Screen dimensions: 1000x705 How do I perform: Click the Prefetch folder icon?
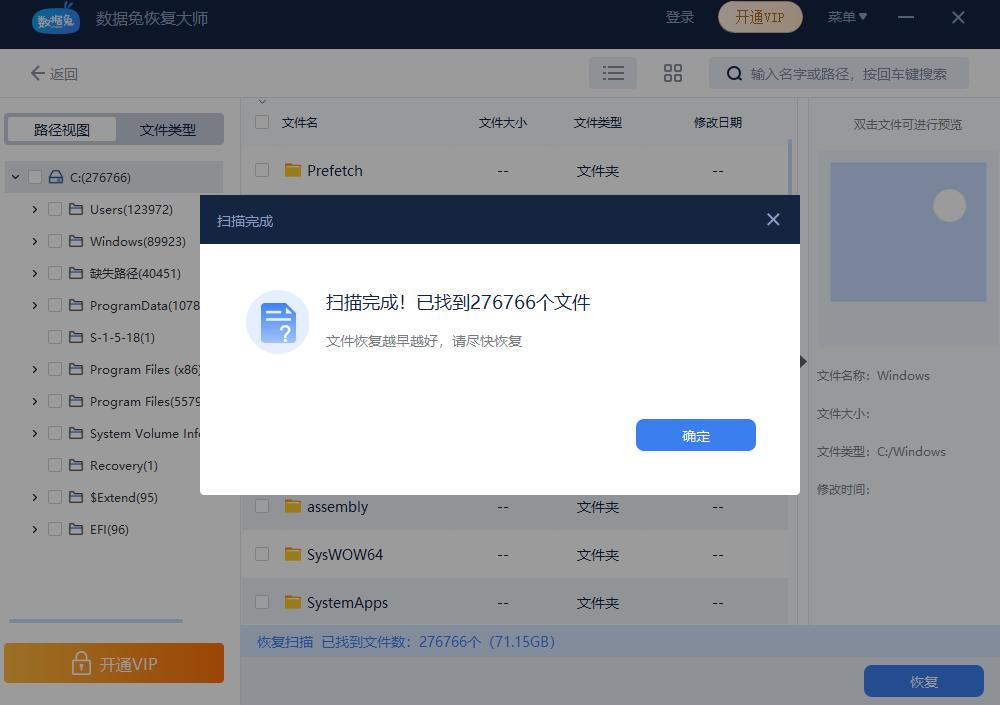point(291,170)
